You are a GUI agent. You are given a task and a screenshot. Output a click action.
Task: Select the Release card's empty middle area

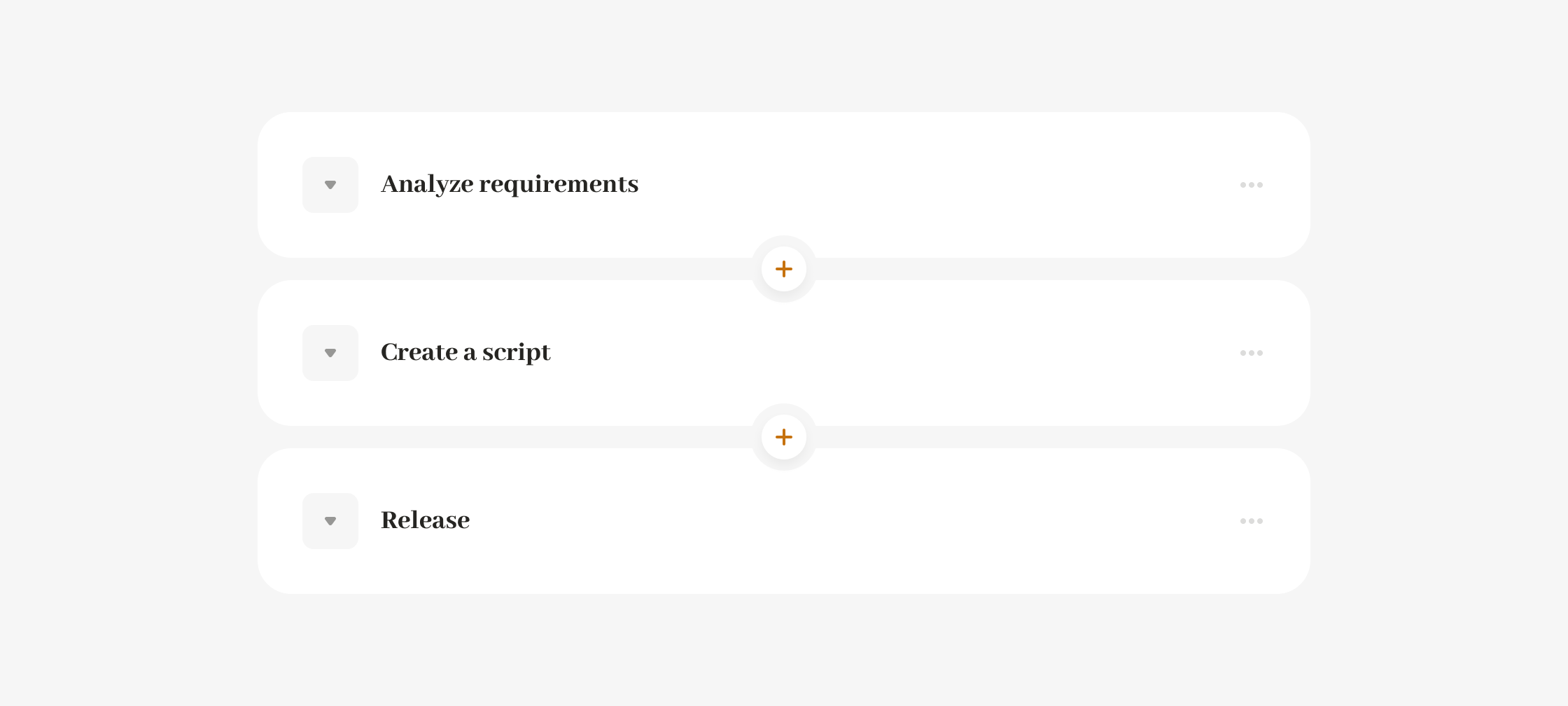point(840,521)
